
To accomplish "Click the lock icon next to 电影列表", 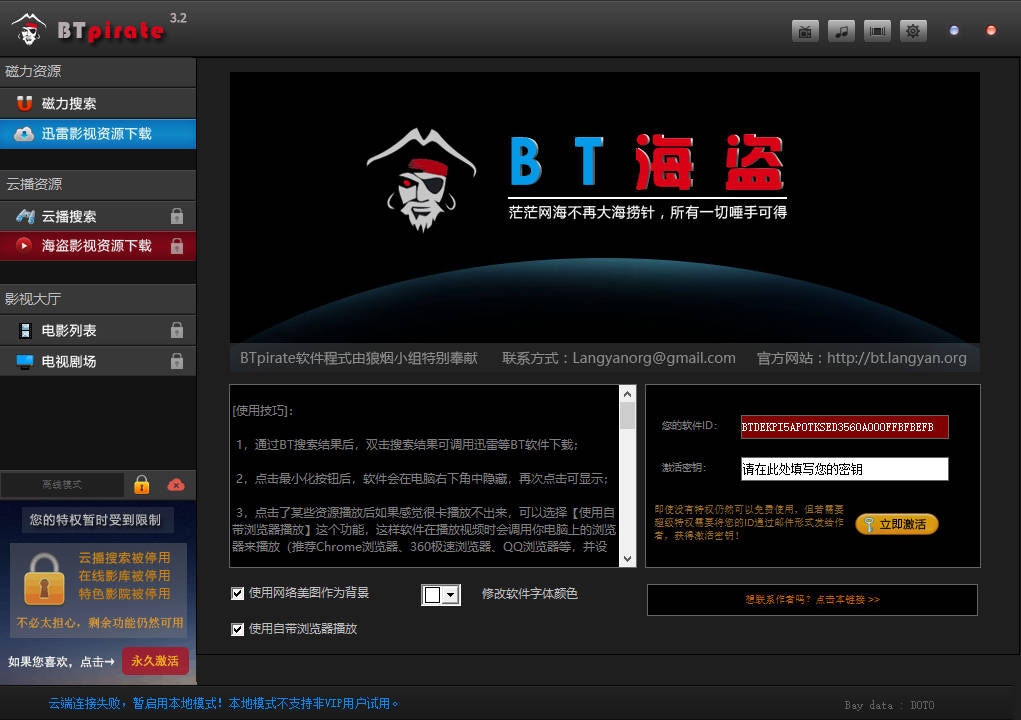I will pyautogui.click(x=177, y=330).
